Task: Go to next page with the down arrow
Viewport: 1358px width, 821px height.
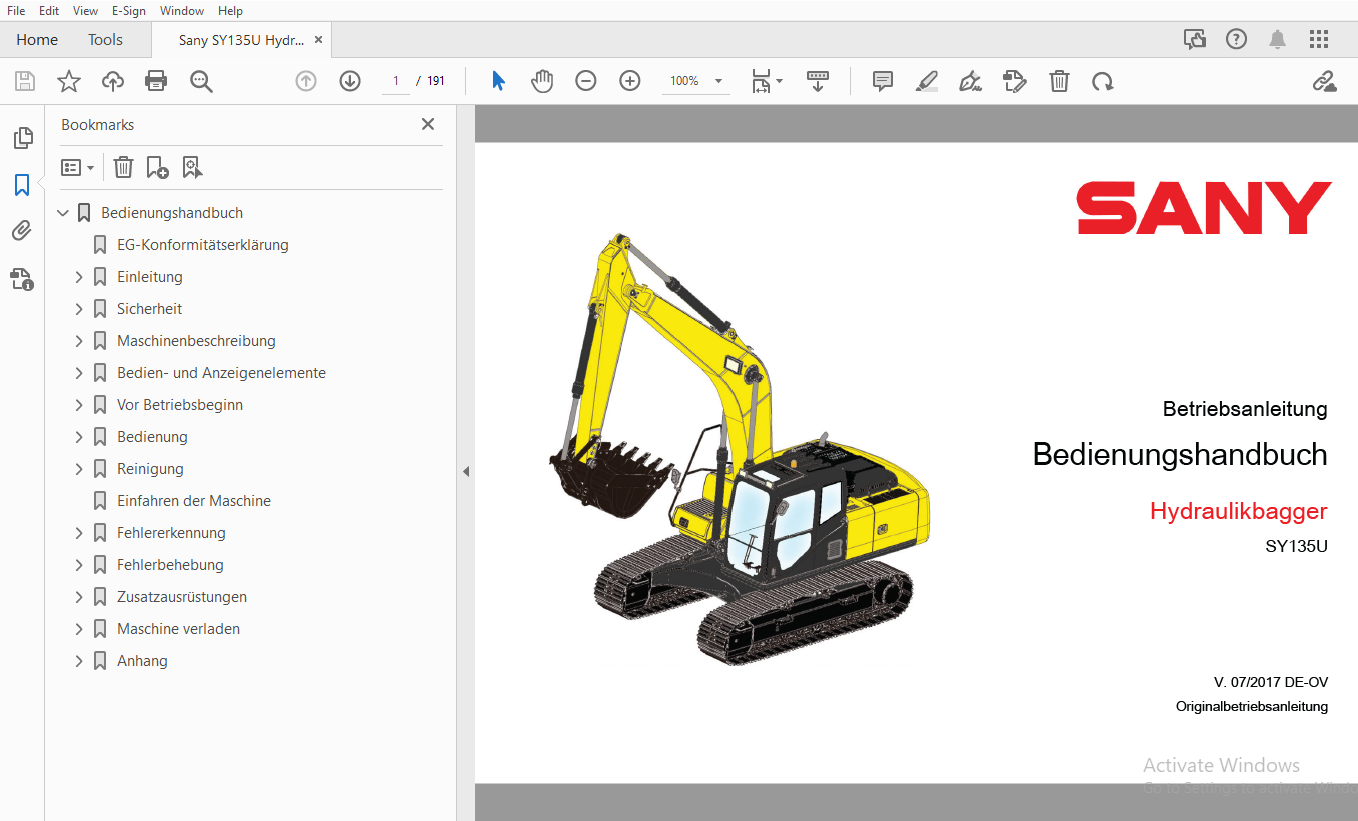Action: pyautogui.click(x=350, y=81)
